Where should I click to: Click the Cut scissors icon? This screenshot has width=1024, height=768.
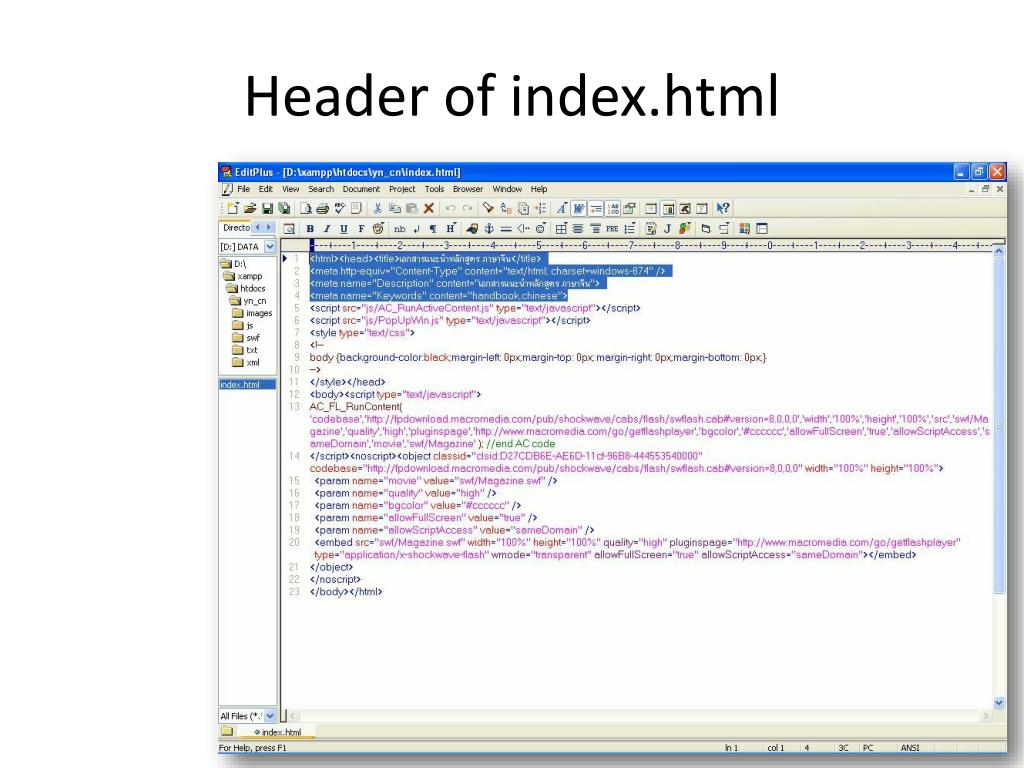point(377,208)
